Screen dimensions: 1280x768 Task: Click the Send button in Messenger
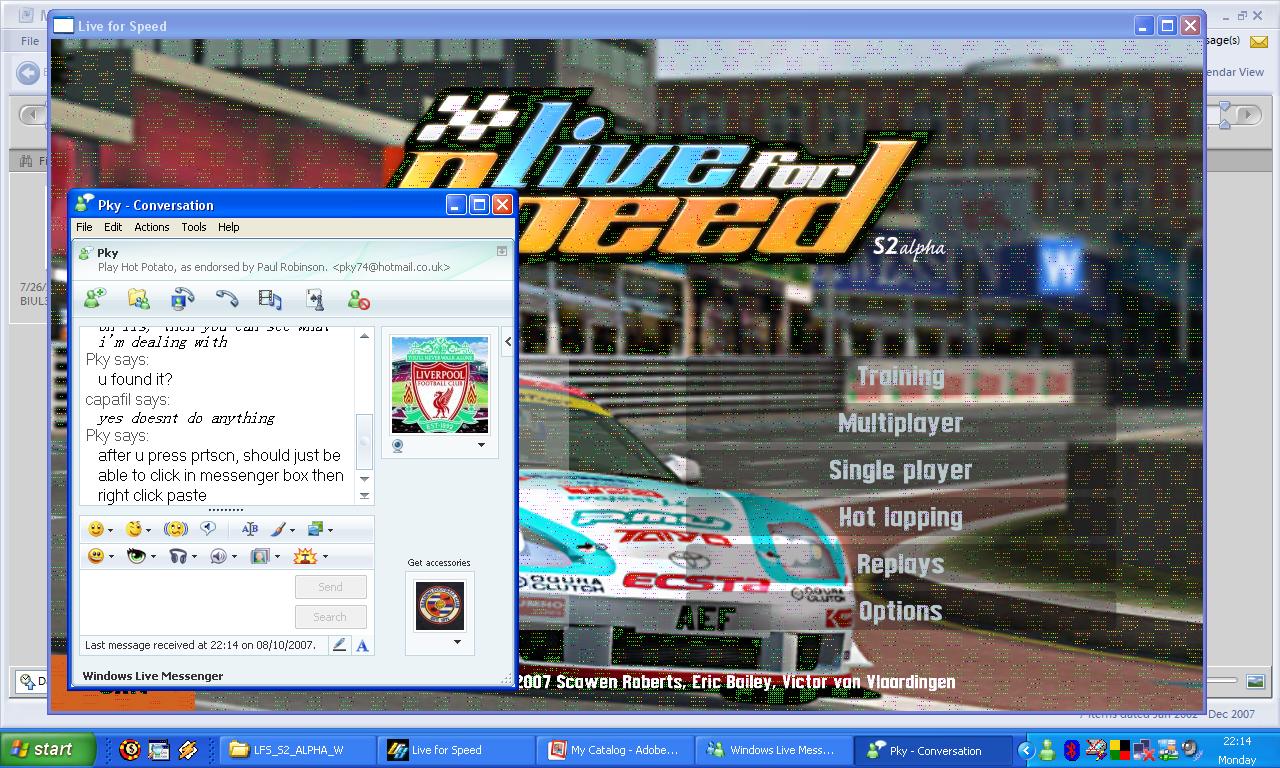[x=330, y=587]
